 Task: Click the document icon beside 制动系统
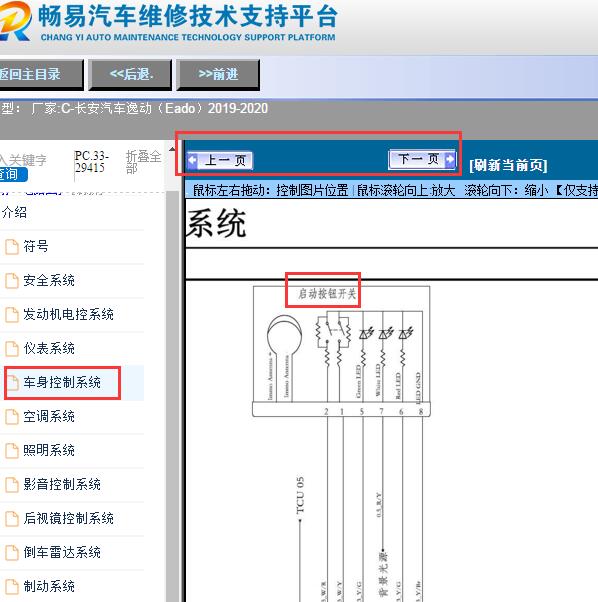click(x=12, y=587)
